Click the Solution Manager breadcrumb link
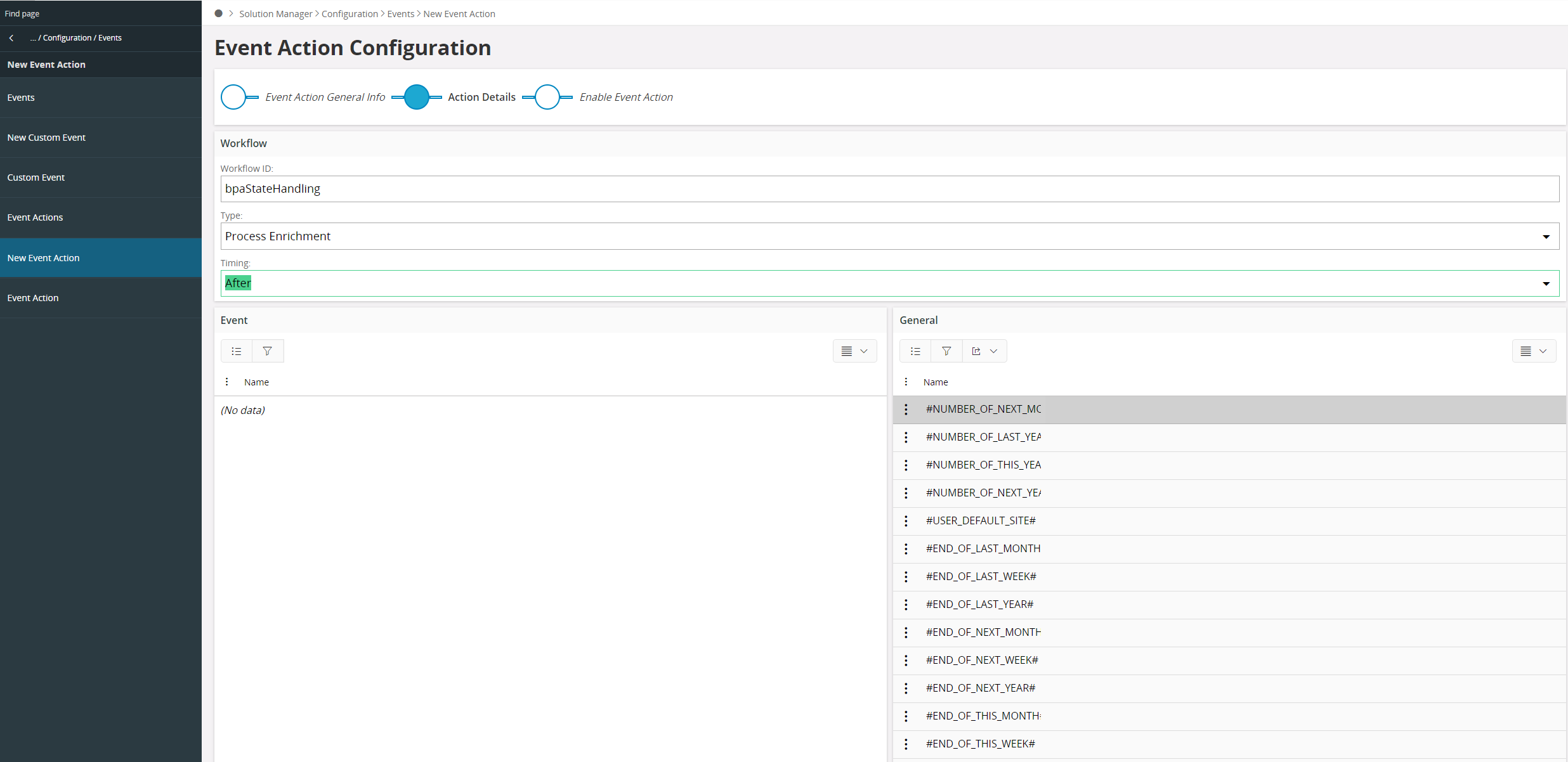Image resolution: width=1568 pixels, height=762 pixels. tap(275, 14)
